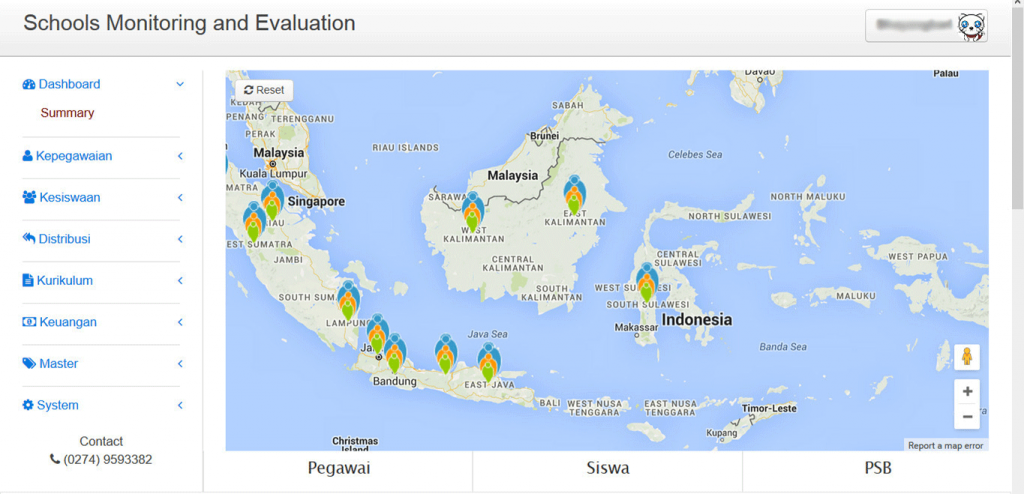Open school marker in Central Java
The image size is (1024, 494).
pyautogui.click(x=445, y=354)
